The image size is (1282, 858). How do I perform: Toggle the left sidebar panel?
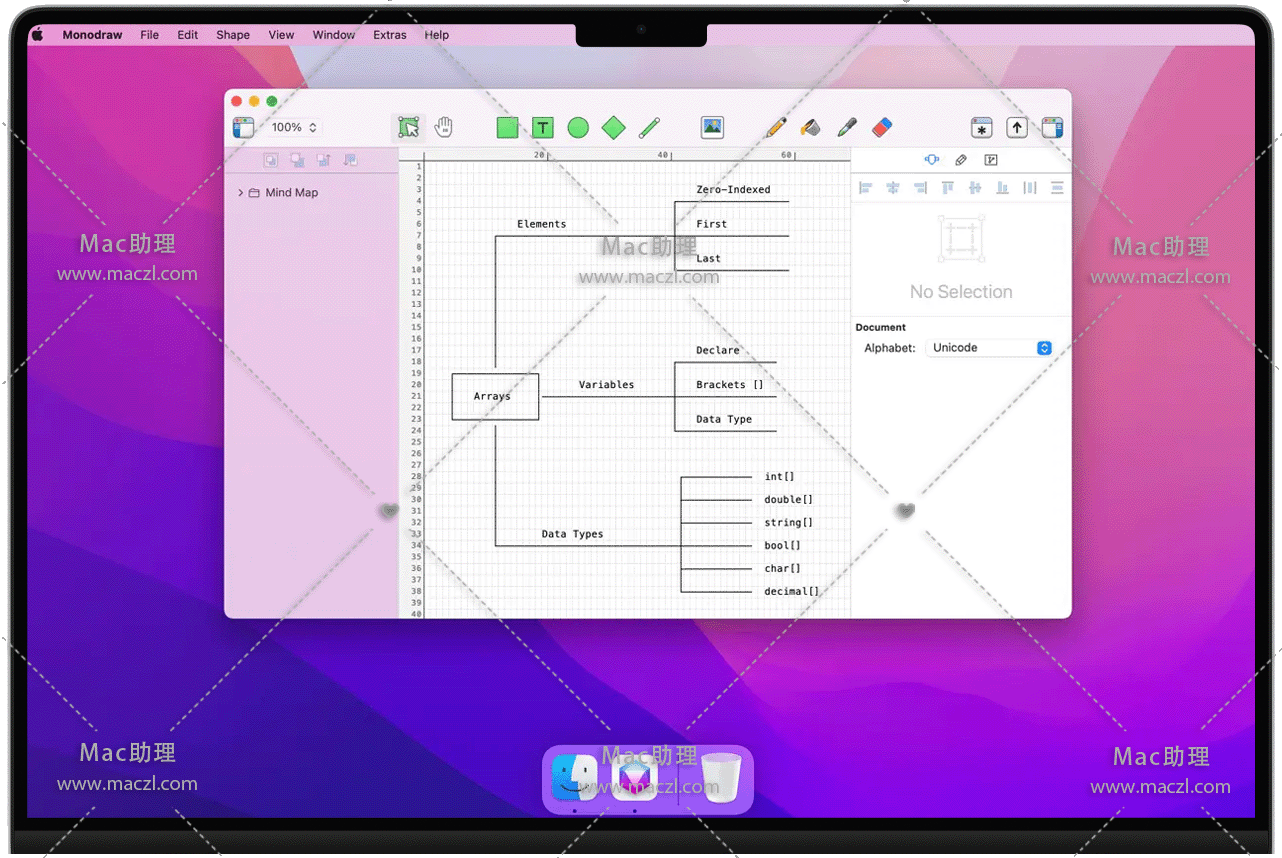pyautogui.click(x=243, y=127)
